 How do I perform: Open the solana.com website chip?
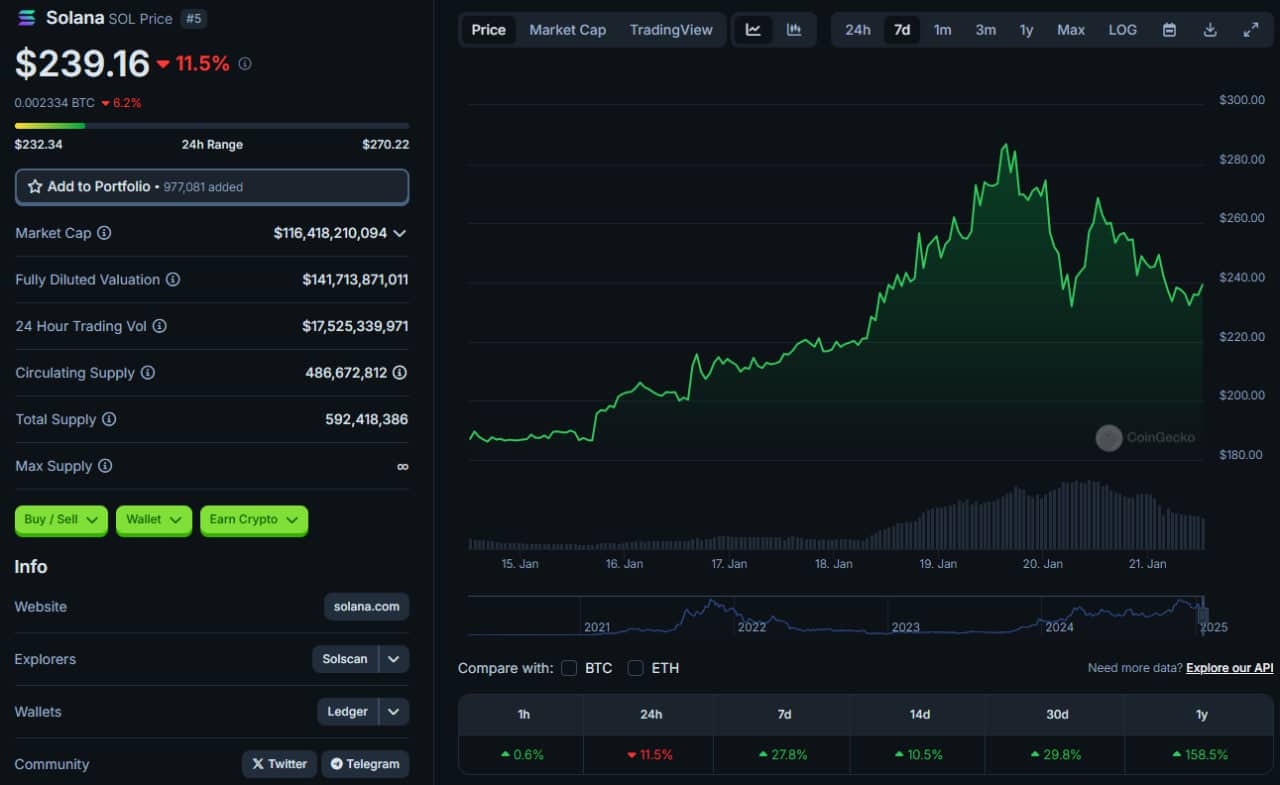pyautogui.click(x=366, y=607)
